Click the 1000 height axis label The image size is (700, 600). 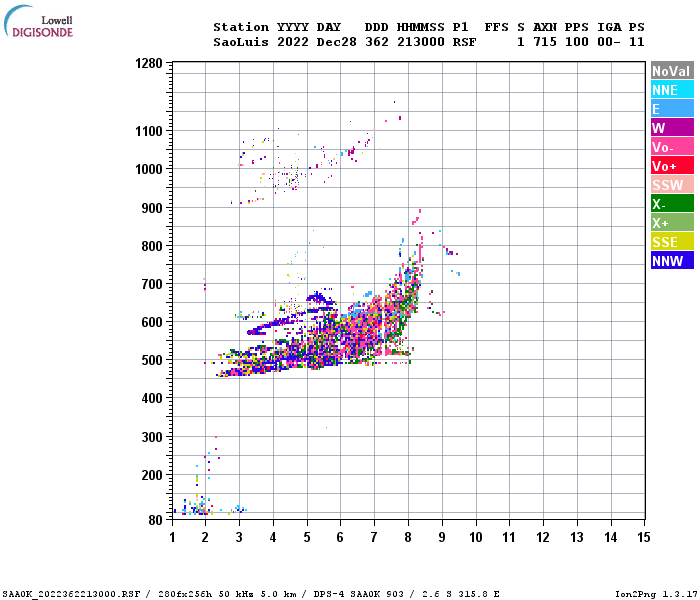149,169
